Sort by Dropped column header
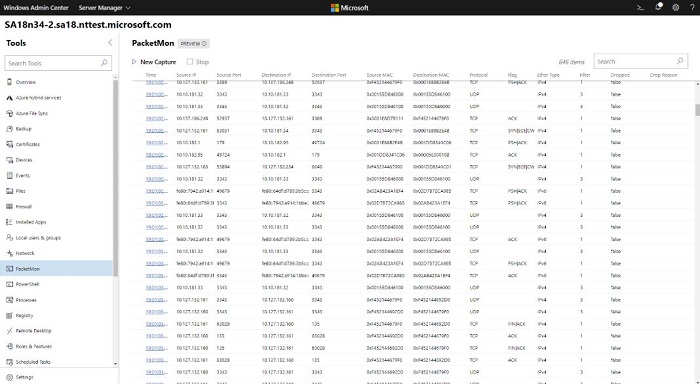Image resolution: width=700 pixels, height=384 pixels. (x=620, y=75)
